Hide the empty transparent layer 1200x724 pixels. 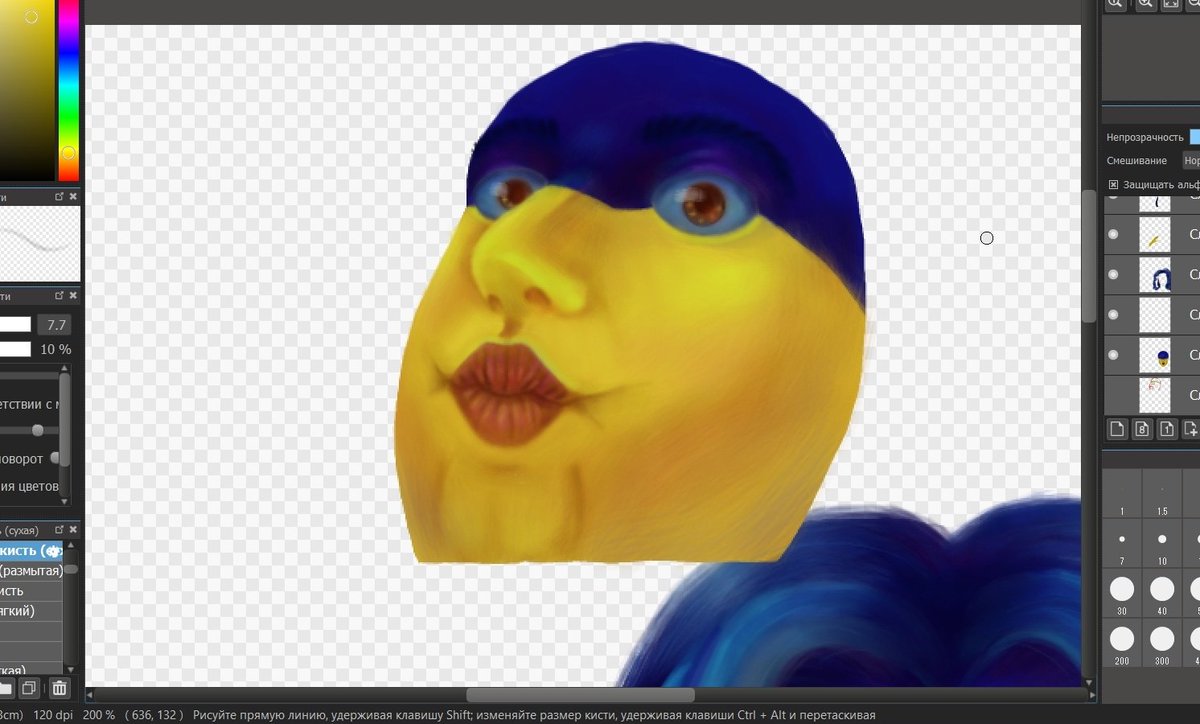point(1114,314)
